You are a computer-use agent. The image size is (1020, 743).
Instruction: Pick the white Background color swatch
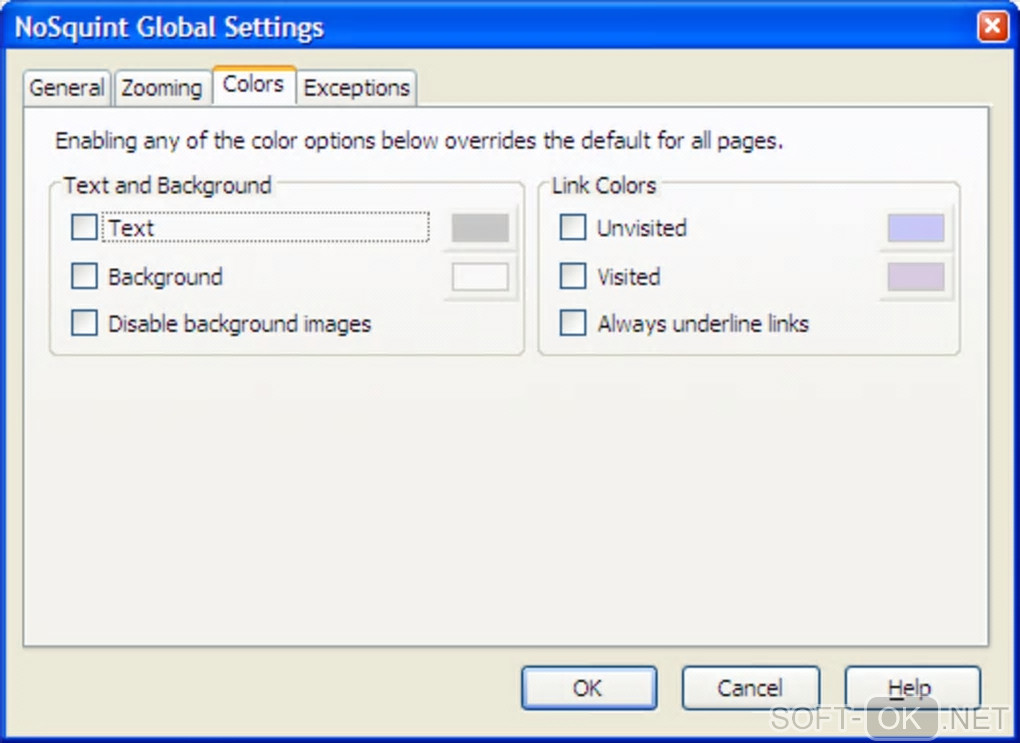point(480,277)
